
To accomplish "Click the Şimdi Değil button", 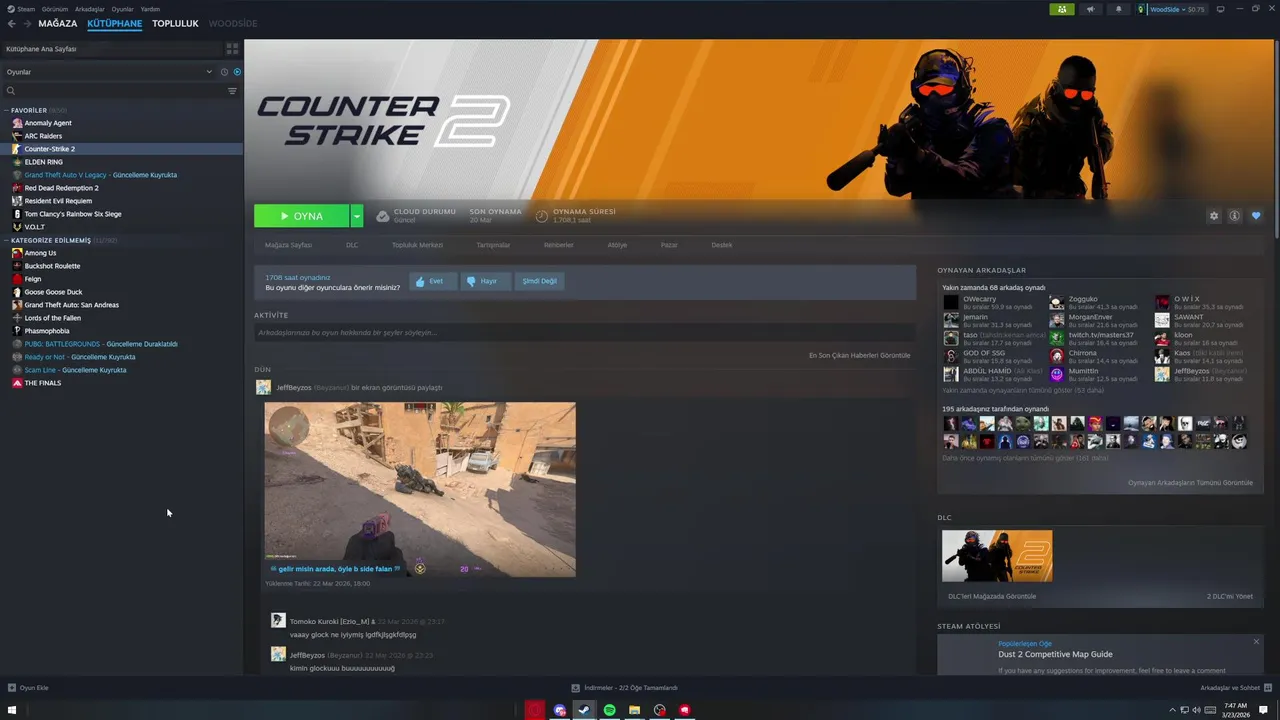I will point(540,281).
